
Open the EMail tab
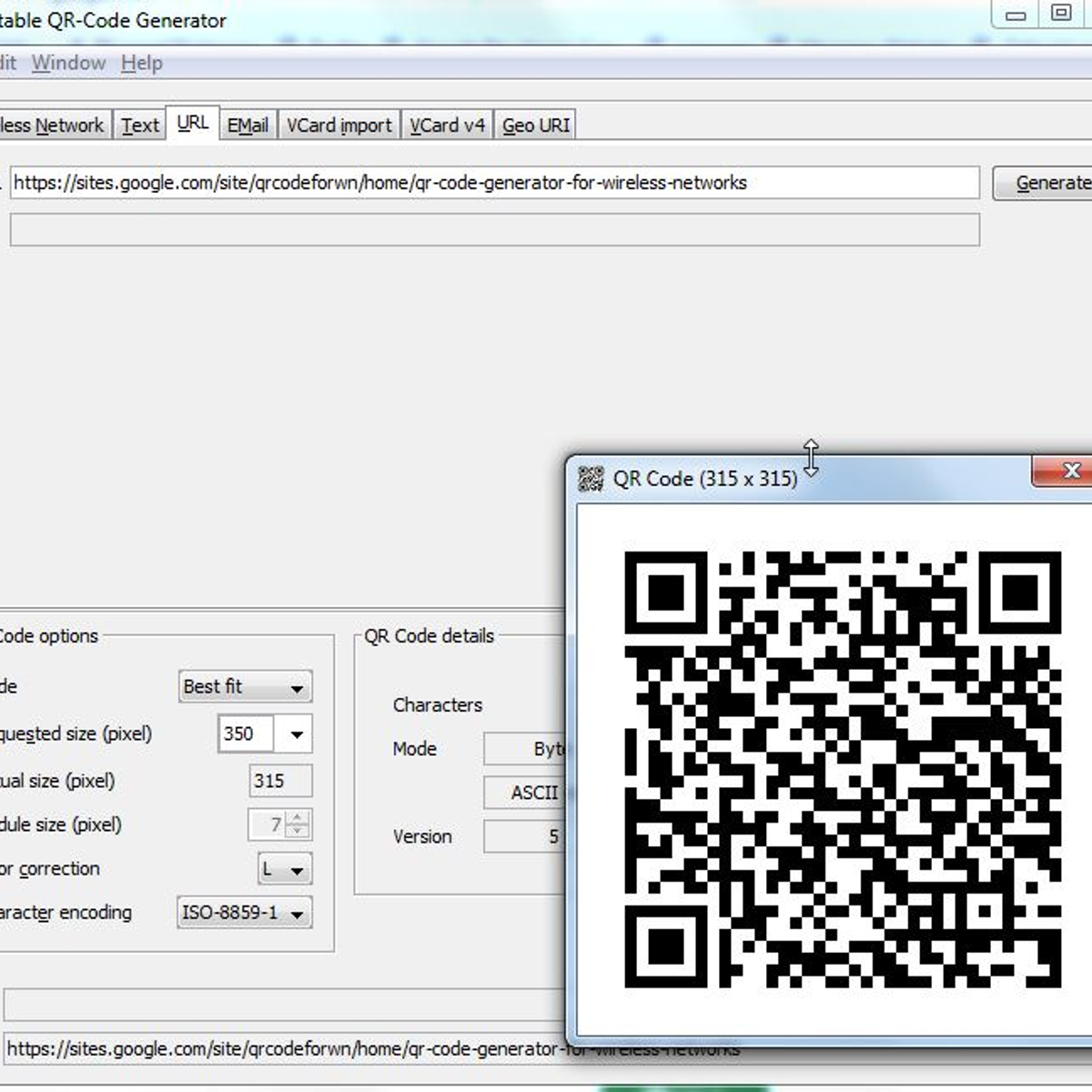point(247,124)
